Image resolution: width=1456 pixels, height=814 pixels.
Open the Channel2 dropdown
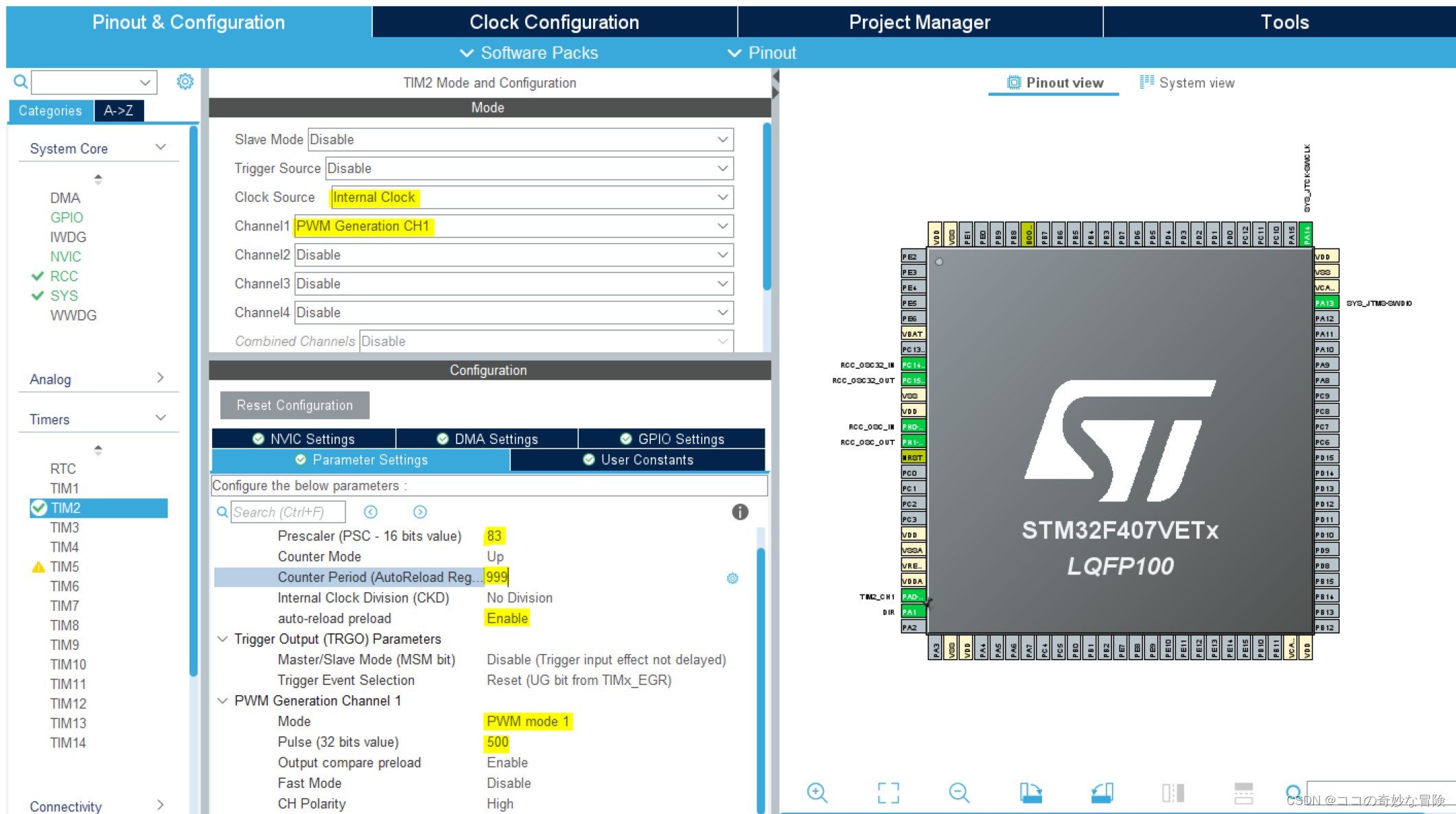point(722,255)
